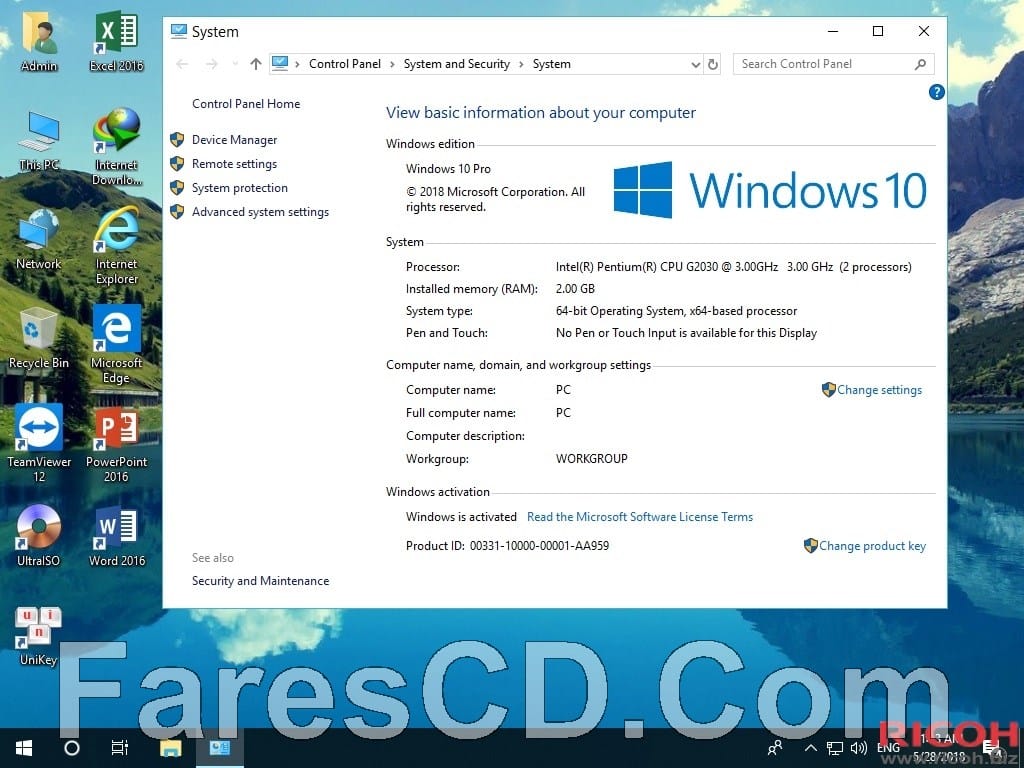This screenshot has width=1024, height=768.
Task: Open Cortana search circle on the taskbar
Action: tap(72, 748)
